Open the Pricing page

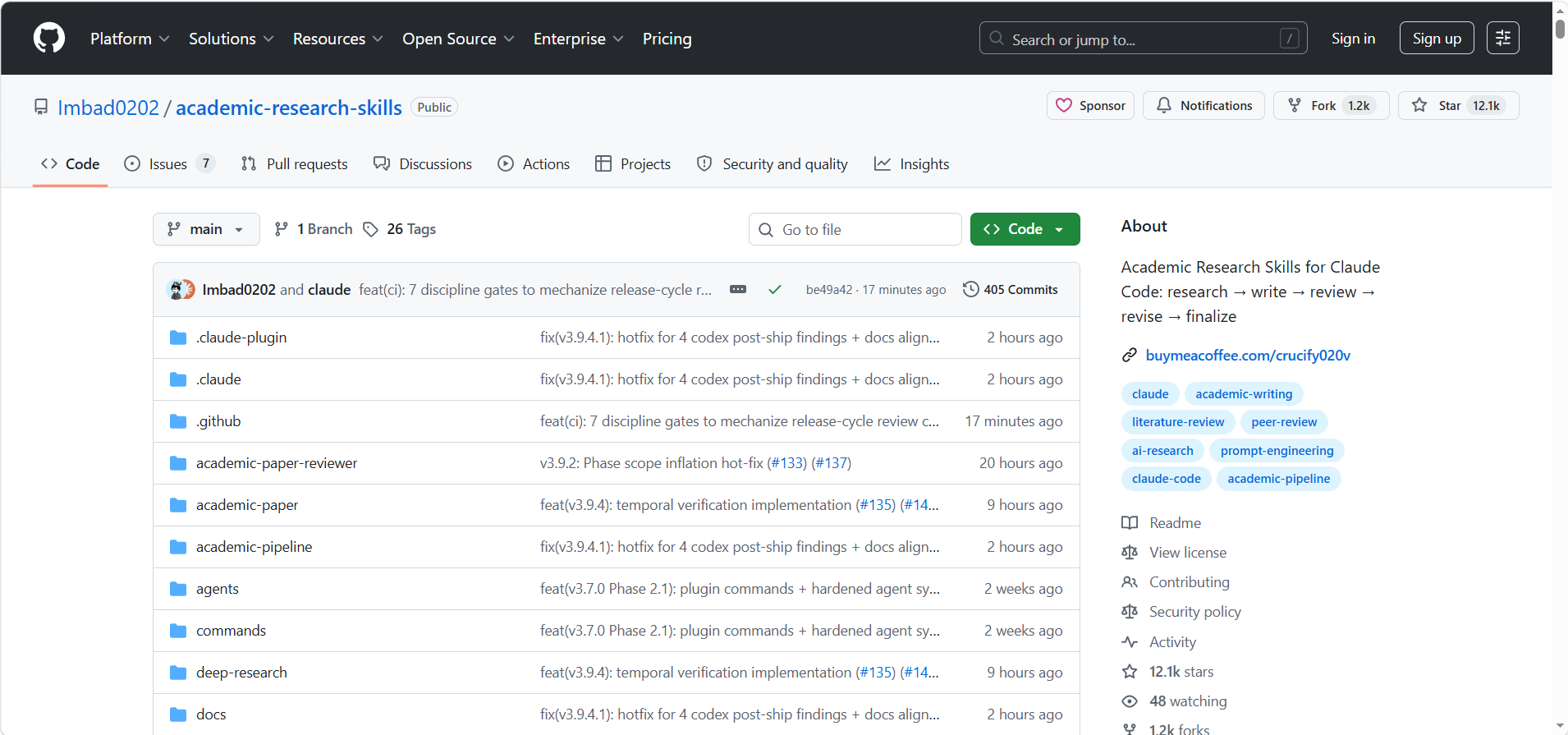(667, 39)
